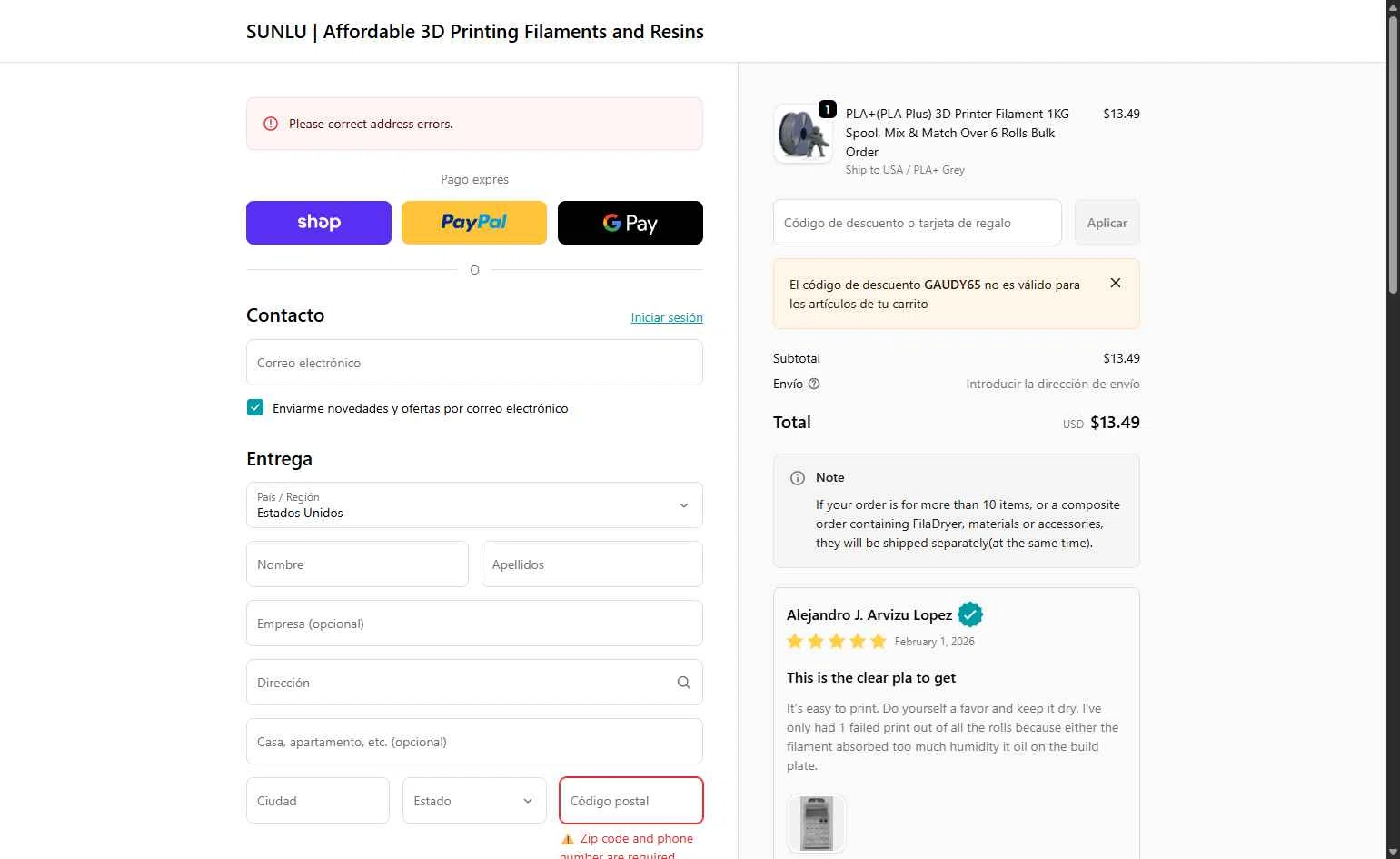Screen dimensions: 1400x859
Task: Click the Total amount $13.49
Action: [x=1115, y=423]
